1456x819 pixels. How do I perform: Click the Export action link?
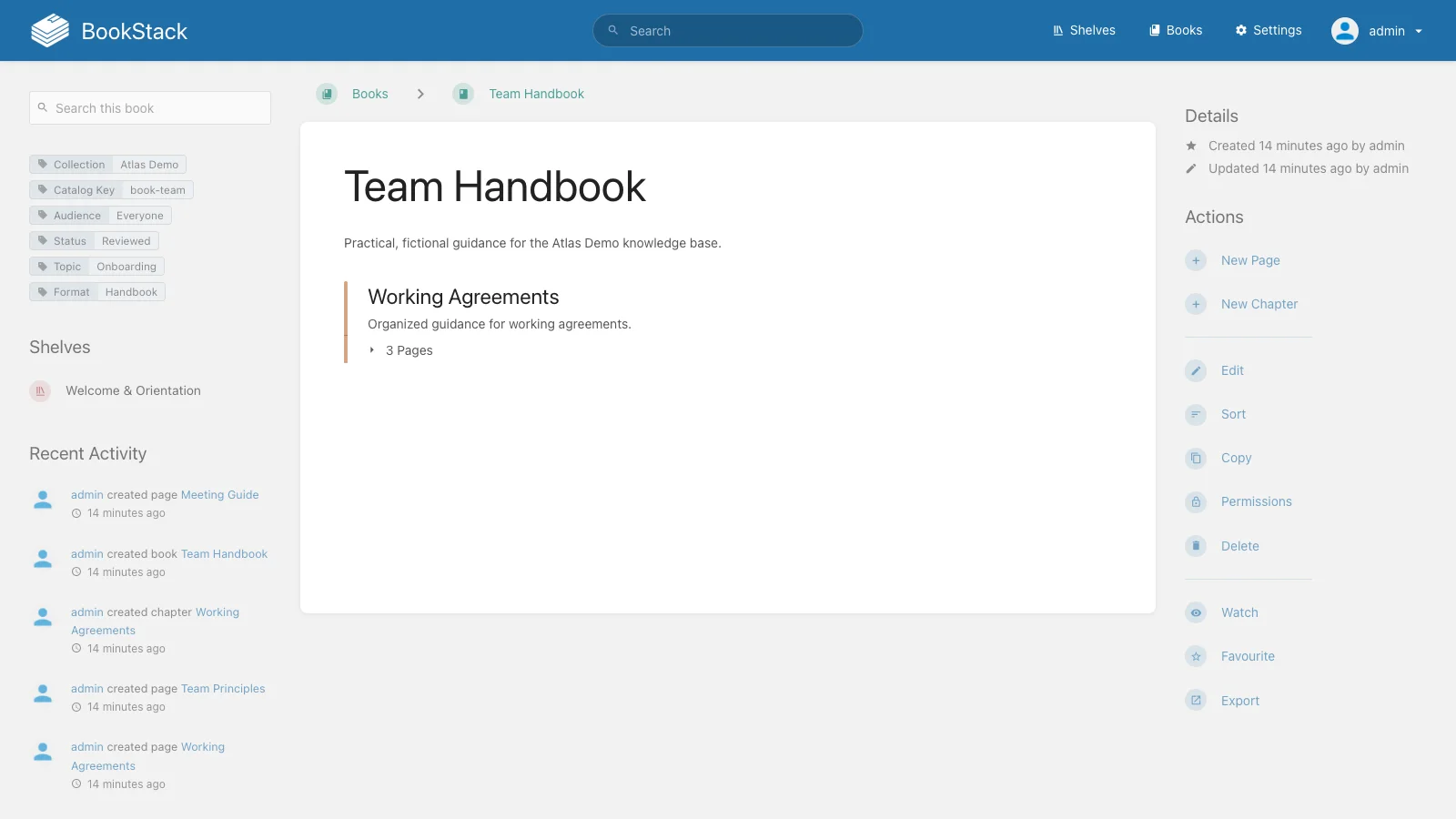point(1239,701)
